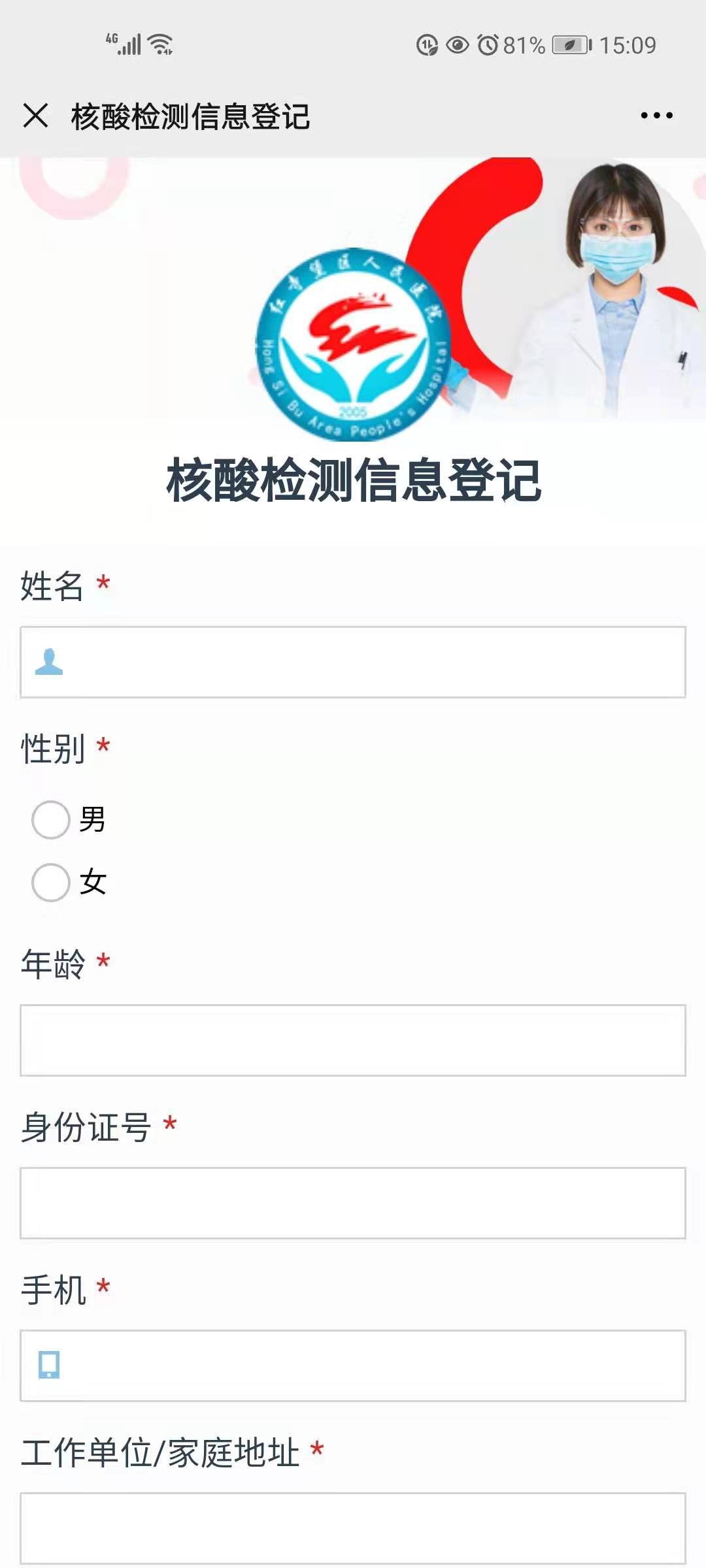Image resolution: width=706 pixels, height=1568 pixels.
Task: Select the 女 (female) radio button
Action: click(x=51, y=882)
